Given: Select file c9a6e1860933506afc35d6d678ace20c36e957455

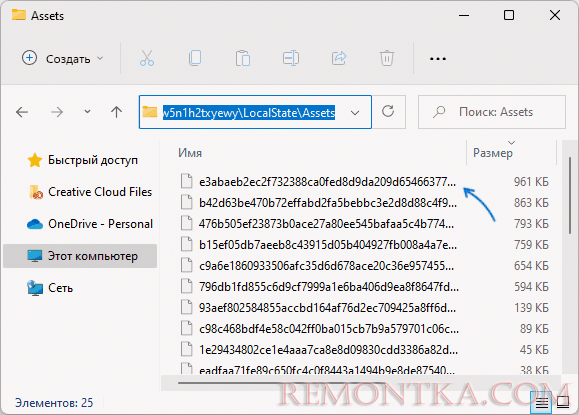Looking at the screenshot, I should [326, 266].
